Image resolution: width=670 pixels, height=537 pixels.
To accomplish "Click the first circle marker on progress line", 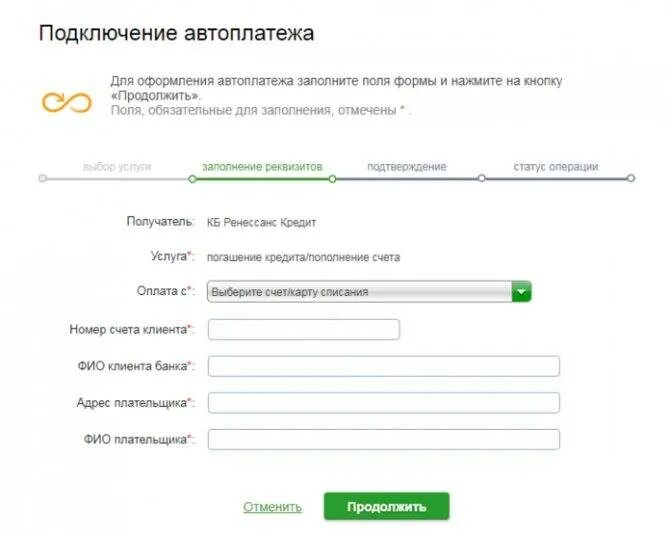I will point(42,178).
